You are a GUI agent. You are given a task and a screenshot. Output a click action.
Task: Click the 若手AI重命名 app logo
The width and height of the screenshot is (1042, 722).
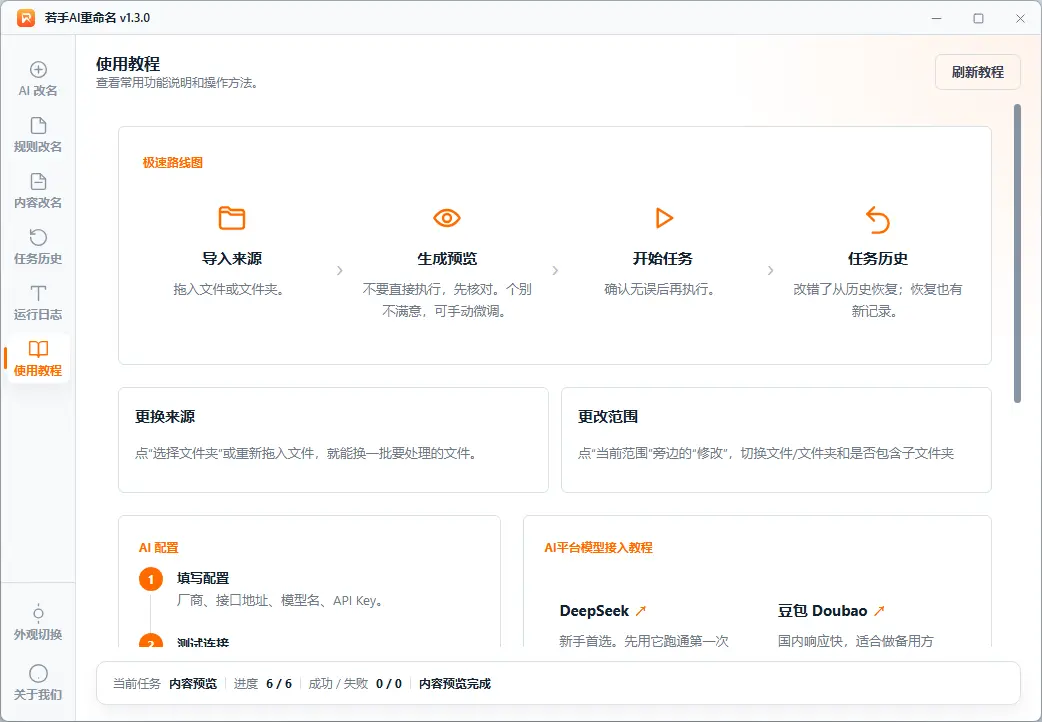26,18
